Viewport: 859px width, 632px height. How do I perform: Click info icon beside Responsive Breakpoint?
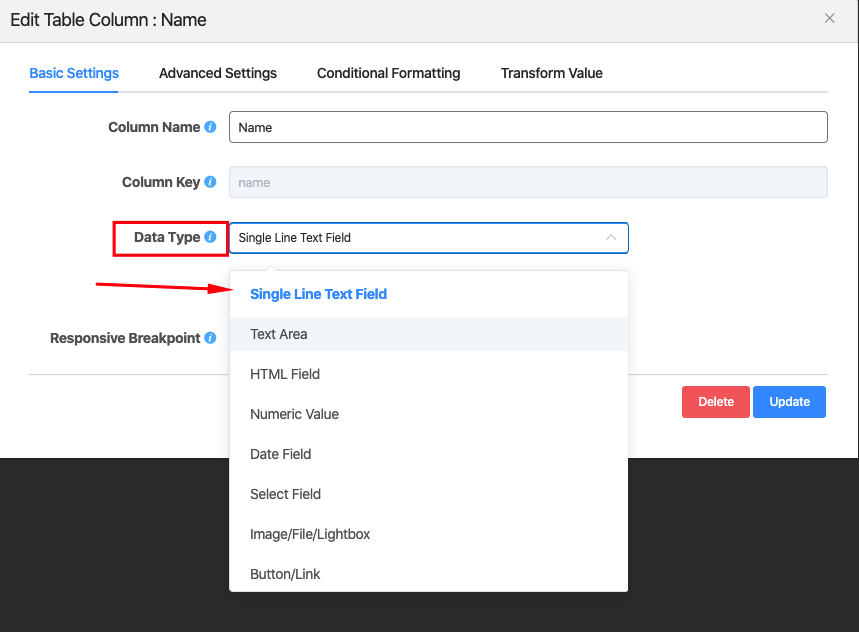210,338
